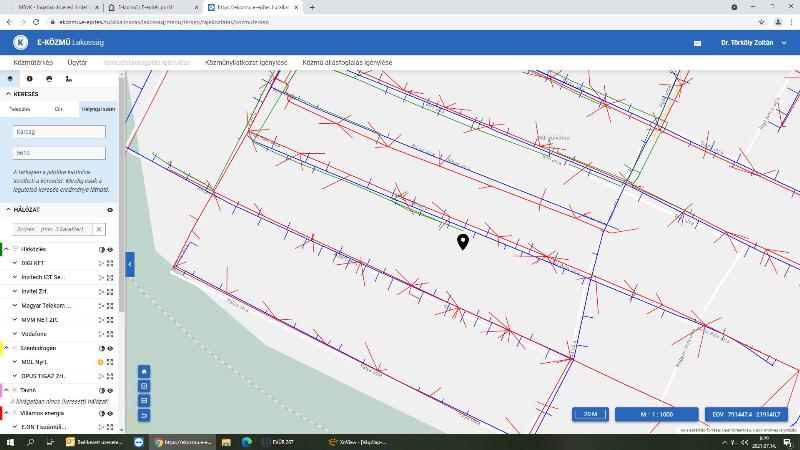The image size is (800, 450).
Task: Expand the Magyar Telekom entry
Action: (x=15, y=306)
